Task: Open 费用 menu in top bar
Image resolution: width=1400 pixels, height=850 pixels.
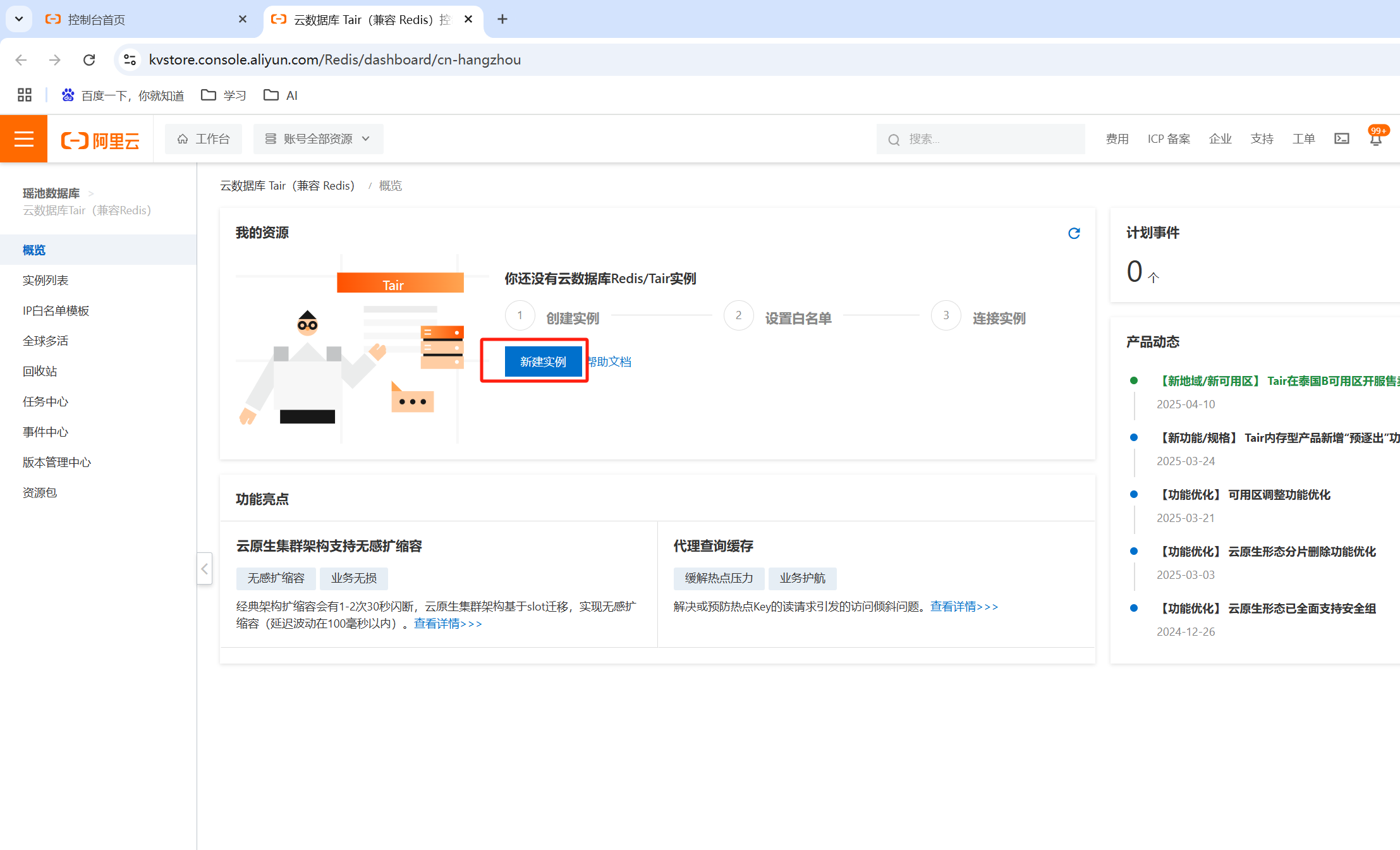Action: pyautogui.click(x=1117, y=139)
